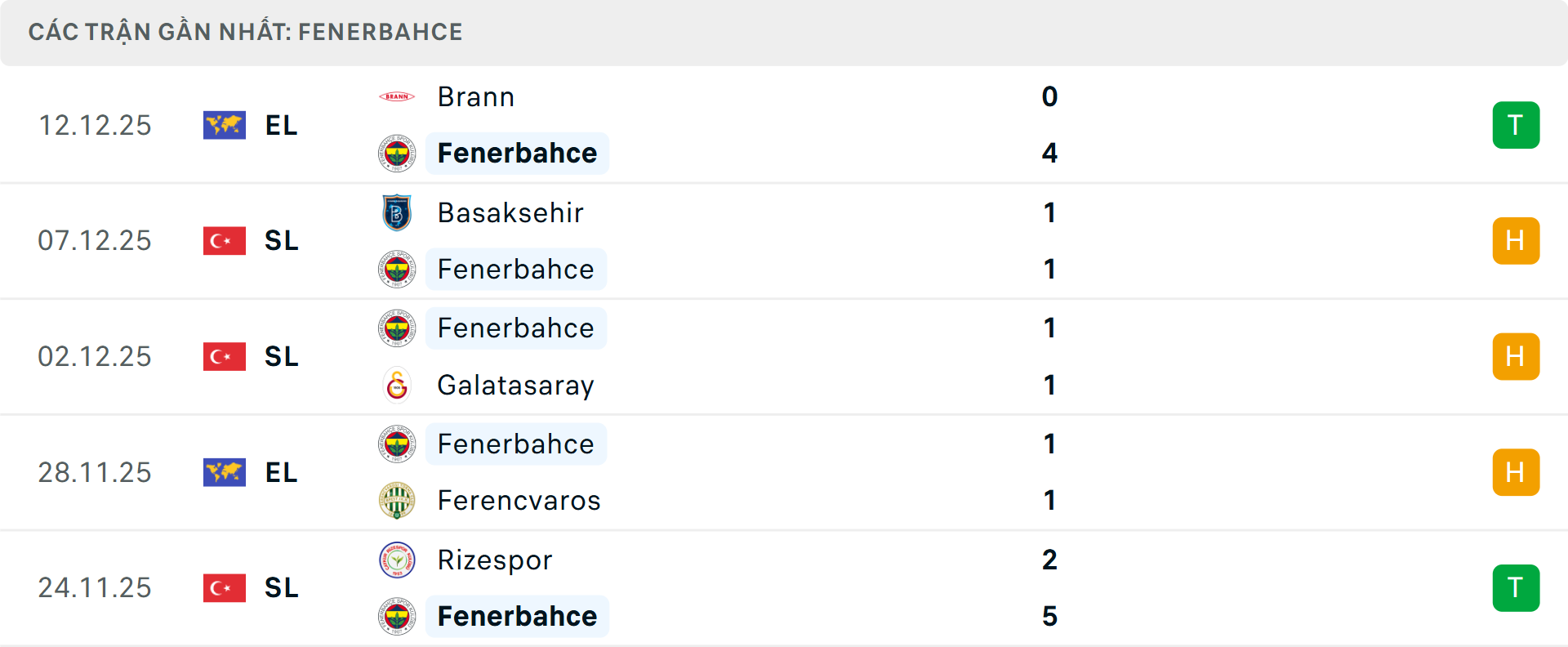The image size is (1568, 647).
Task: Select the Galatasaray club logo
Action: pos(397,386)
